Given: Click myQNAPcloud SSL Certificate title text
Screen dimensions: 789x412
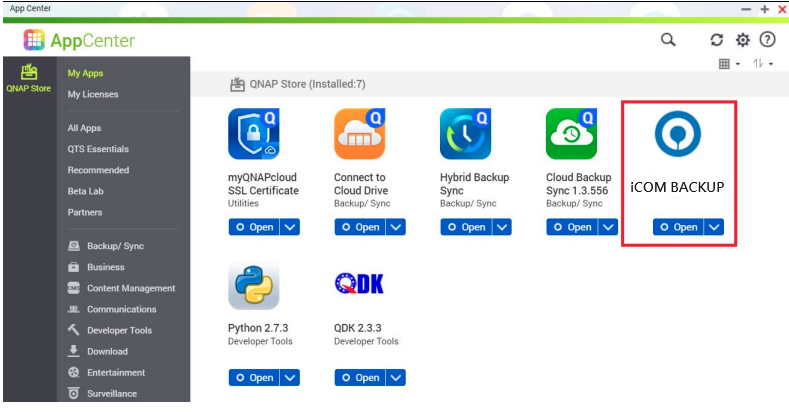Looking at the screenshot, I should [x=263, y=184].
